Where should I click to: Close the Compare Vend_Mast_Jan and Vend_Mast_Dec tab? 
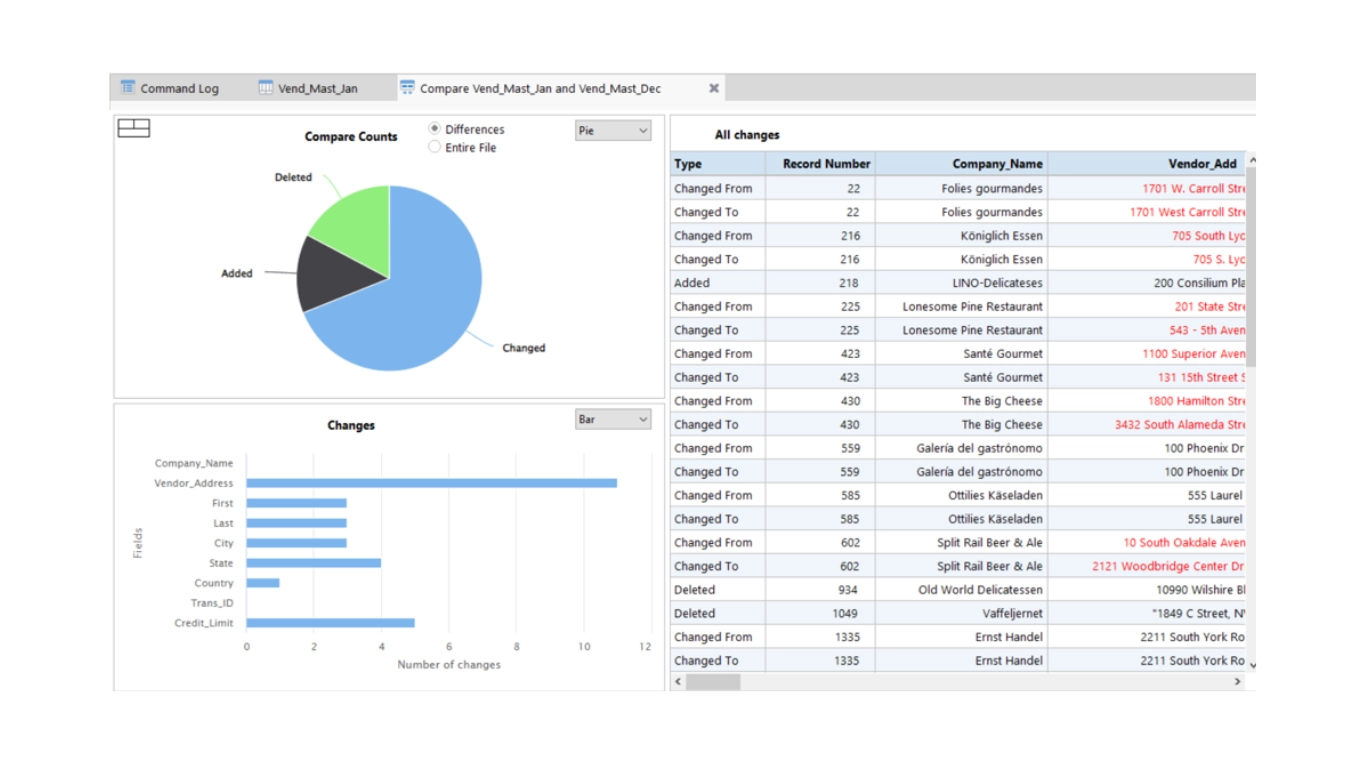tap(714, 88)
